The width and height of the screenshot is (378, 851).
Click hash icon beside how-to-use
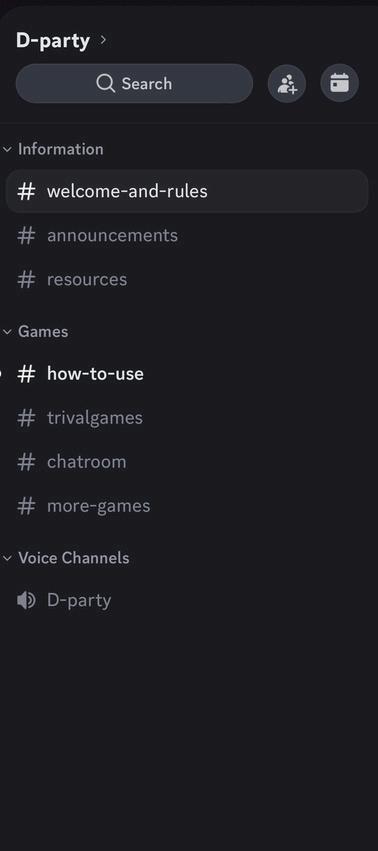[26, 373]
